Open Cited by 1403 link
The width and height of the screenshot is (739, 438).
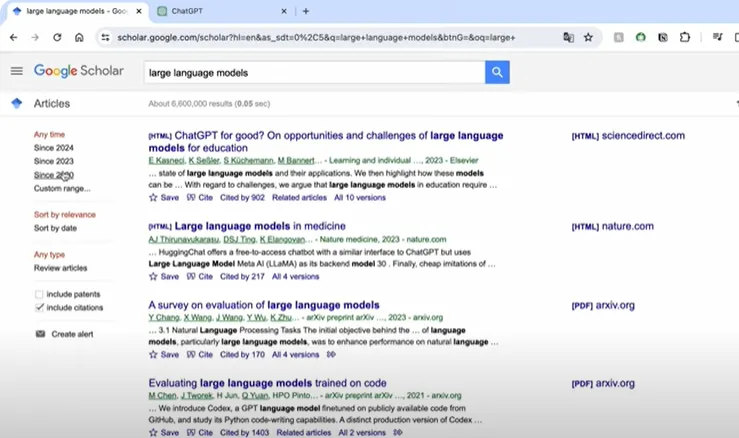(244, 432)
